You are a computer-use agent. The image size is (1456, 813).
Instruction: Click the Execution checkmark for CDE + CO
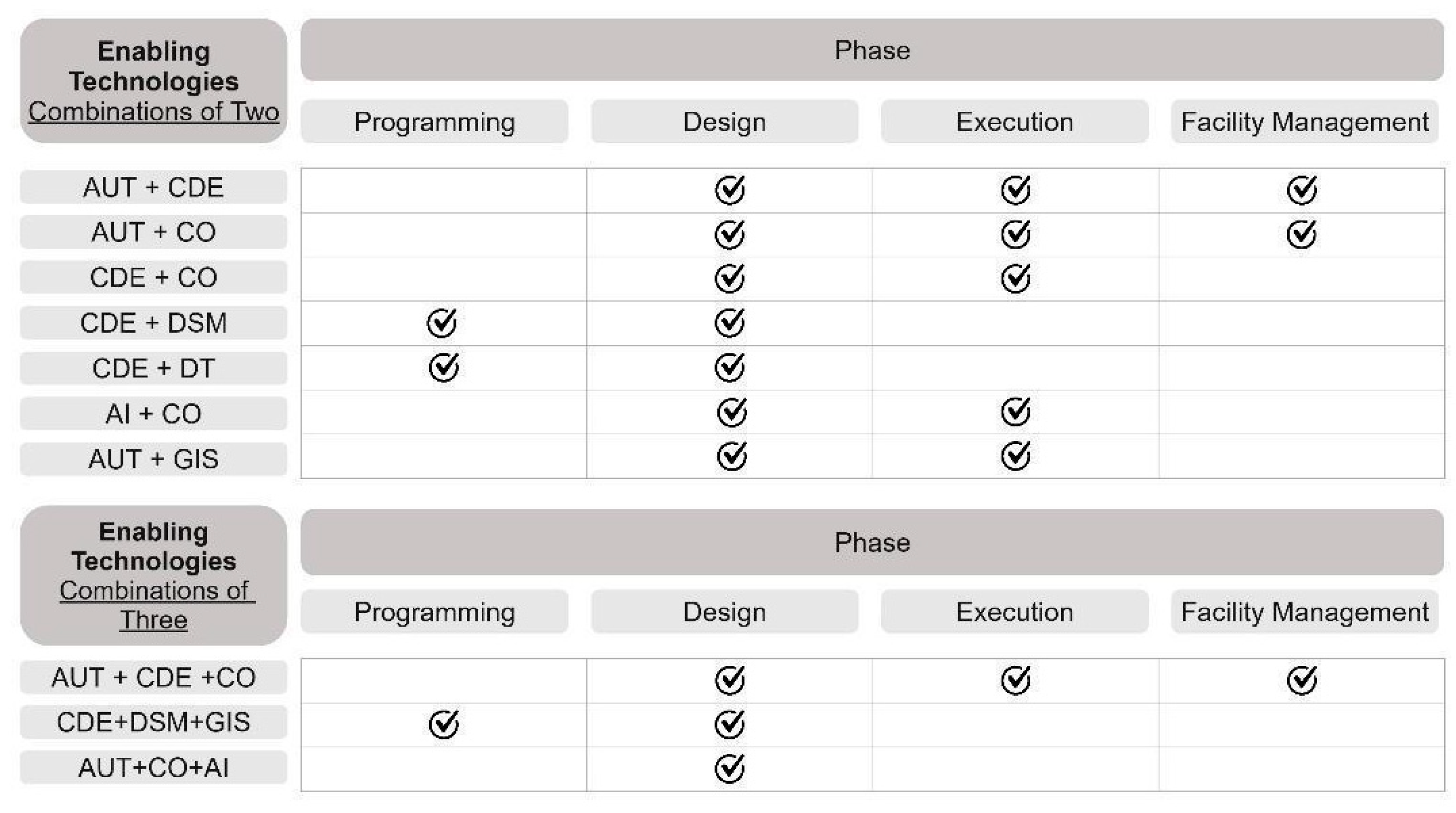click(1015, 278)
